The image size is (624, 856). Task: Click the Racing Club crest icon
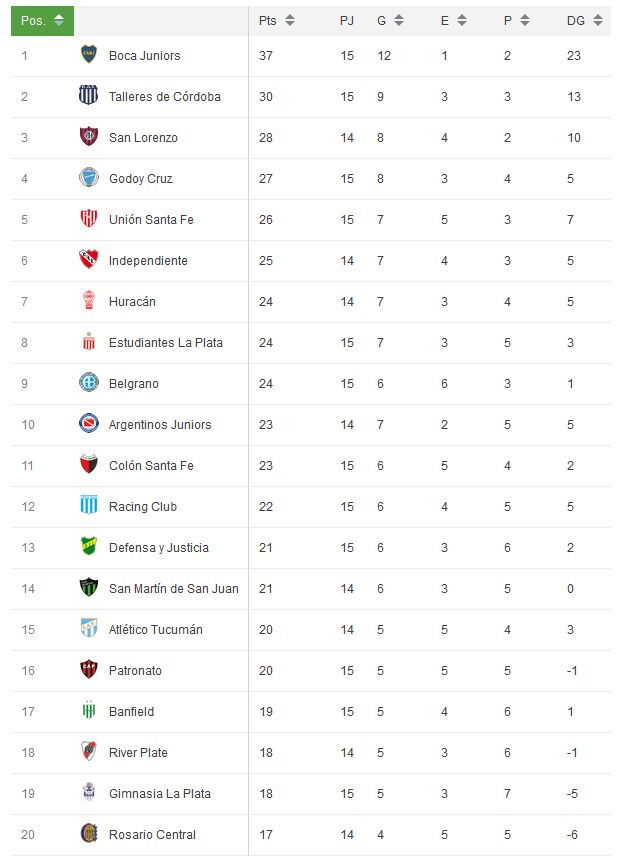(x=88, y=505)
